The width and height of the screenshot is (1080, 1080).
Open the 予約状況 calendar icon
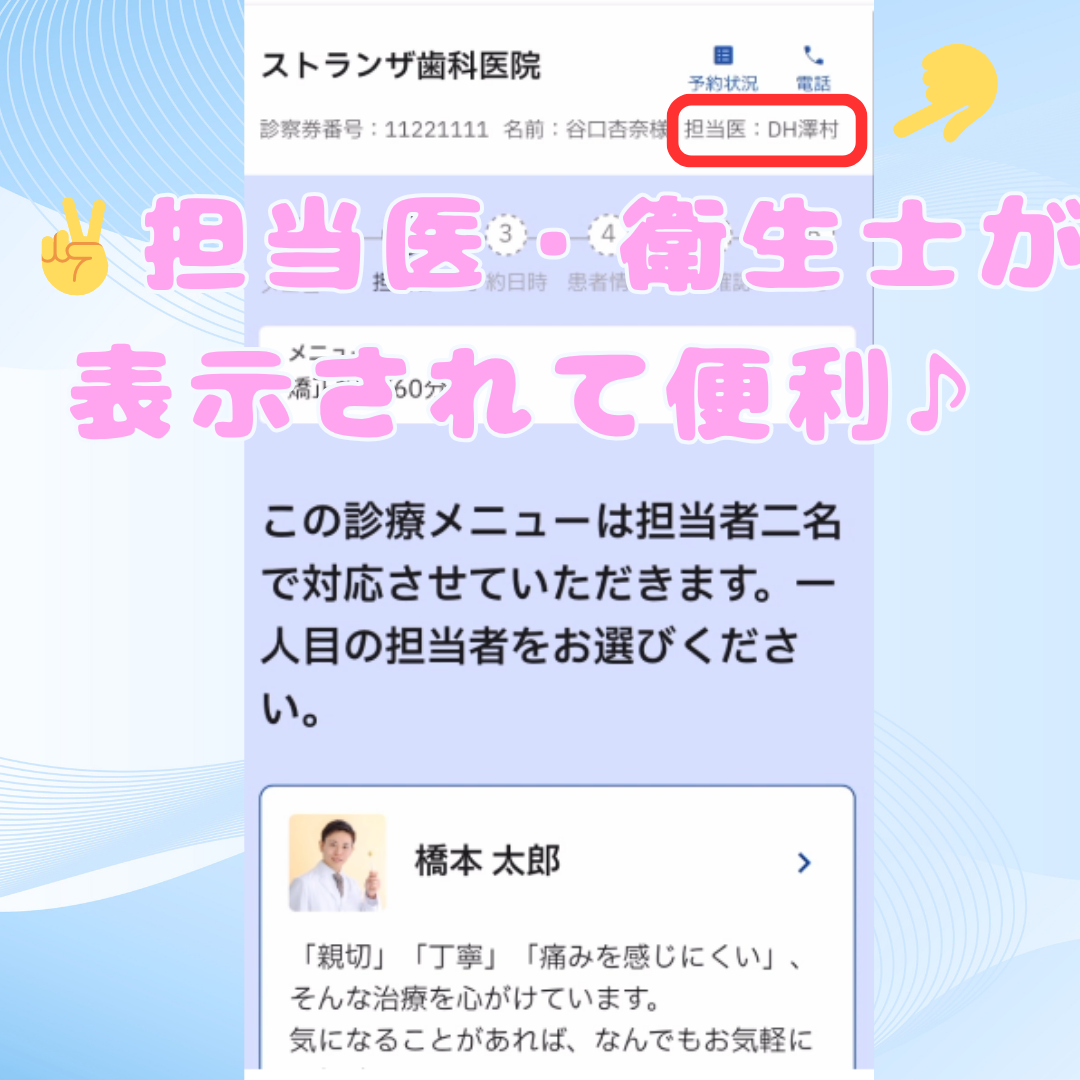point(723,55)
